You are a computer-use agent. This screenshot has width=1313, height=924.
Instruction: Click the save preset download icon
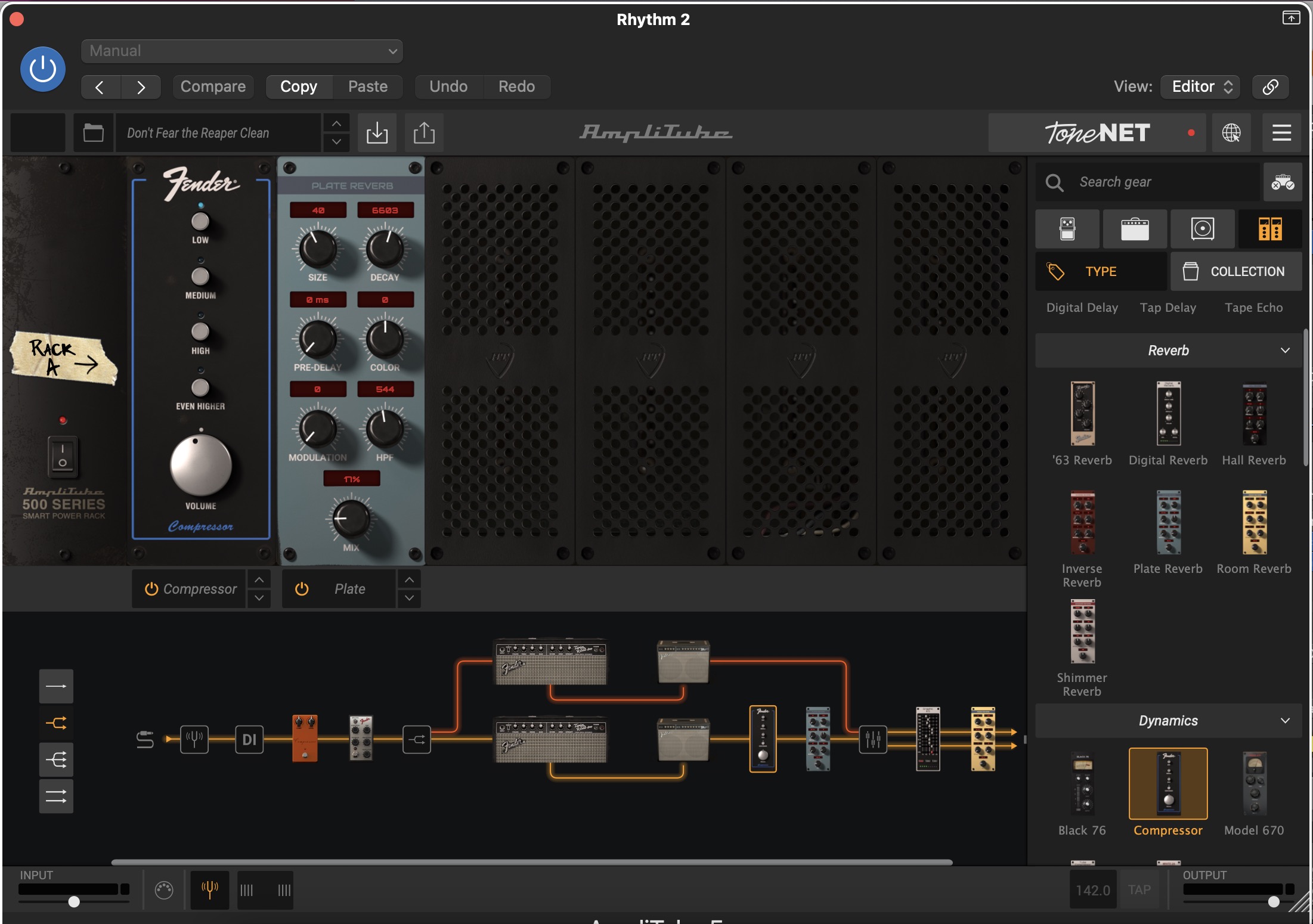[377, 132]
